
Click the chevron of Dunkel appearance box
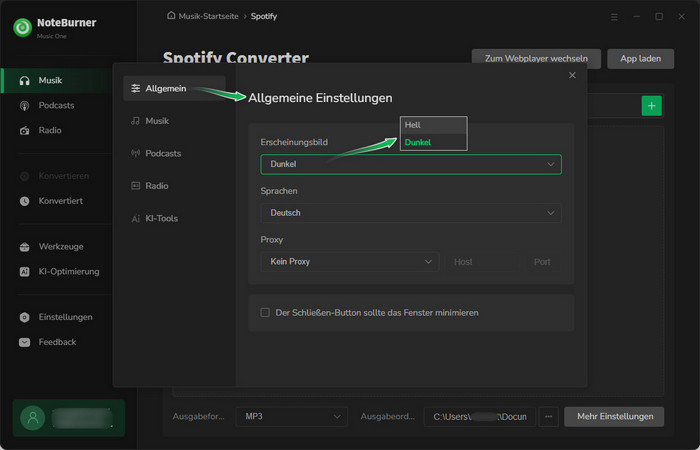[x=551, y=164]
